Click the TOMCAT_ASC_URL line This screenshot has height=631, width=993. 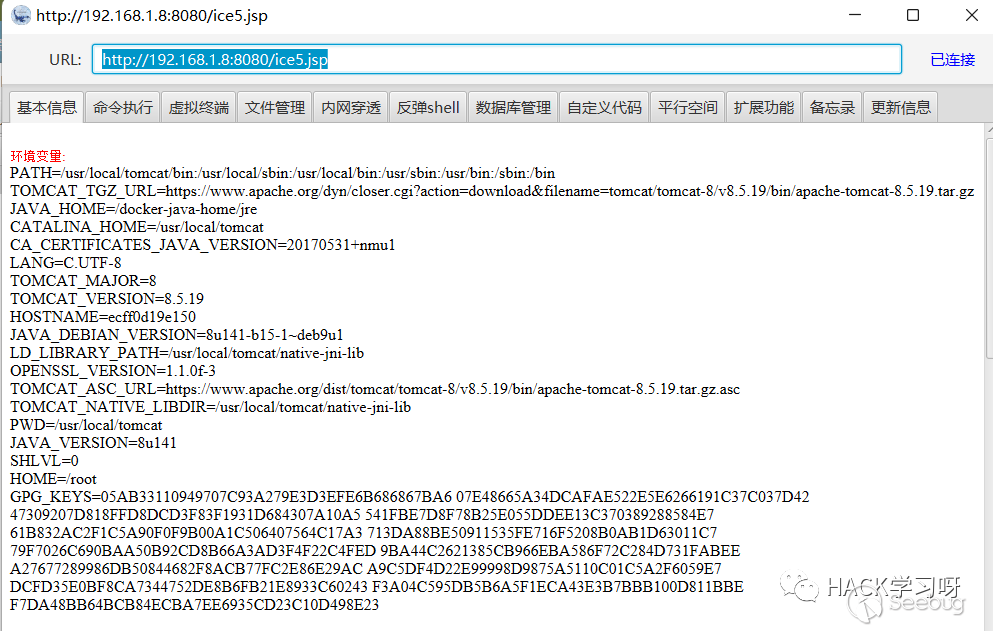(375, 389)
